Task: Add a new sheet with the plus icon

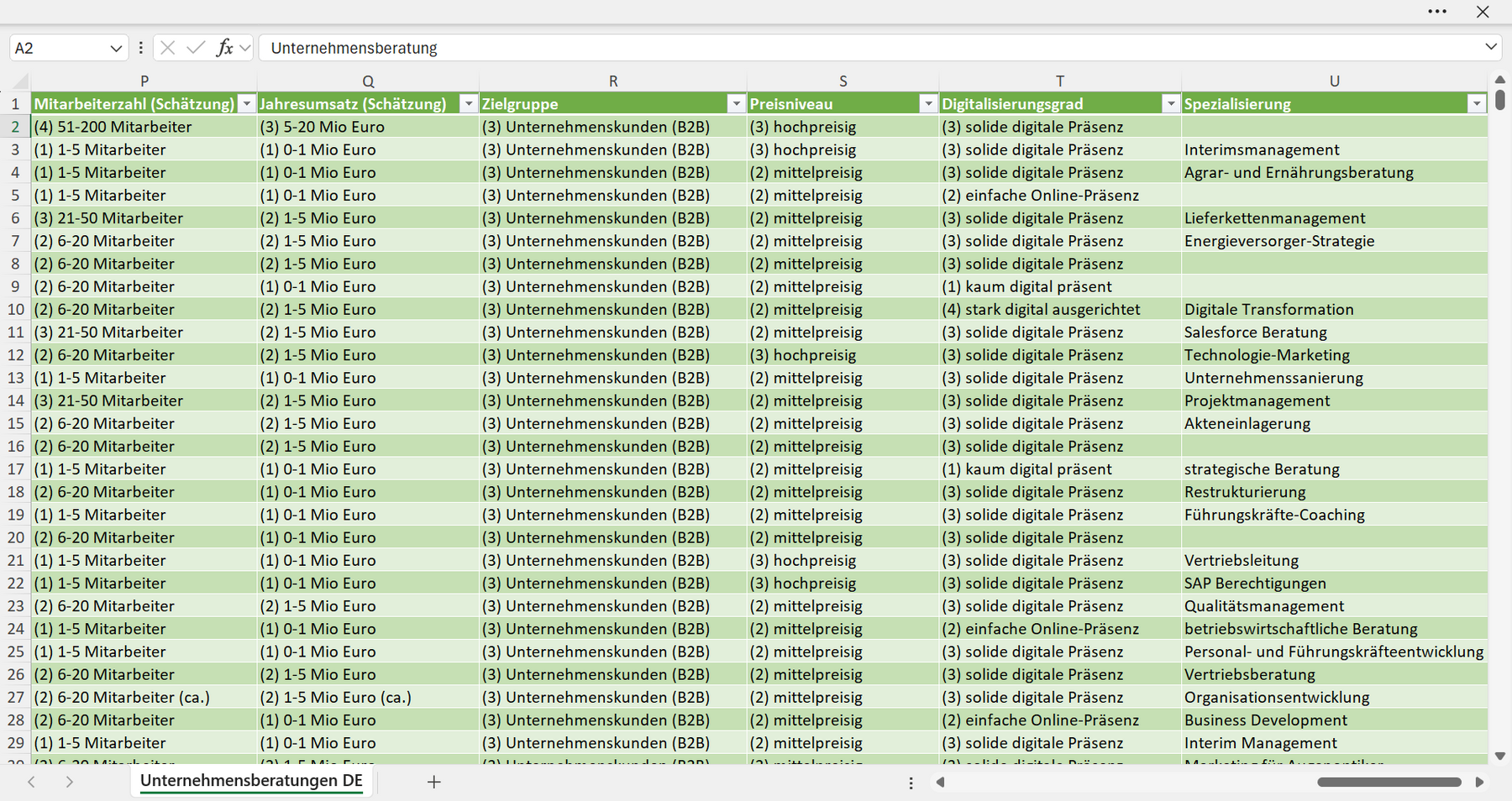Action: coord(433,782)
